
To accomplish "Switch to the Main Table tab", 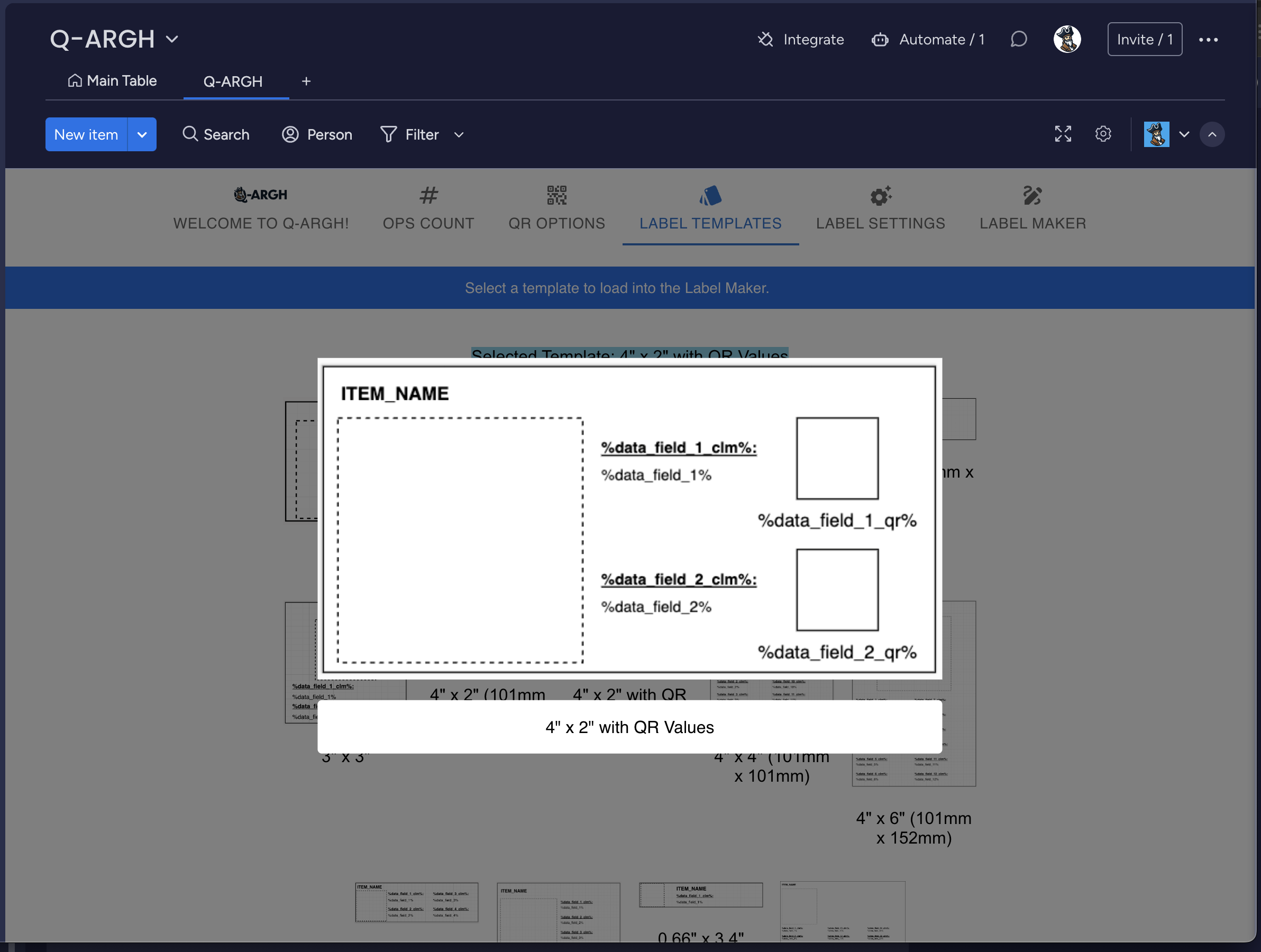I will 112,81.
